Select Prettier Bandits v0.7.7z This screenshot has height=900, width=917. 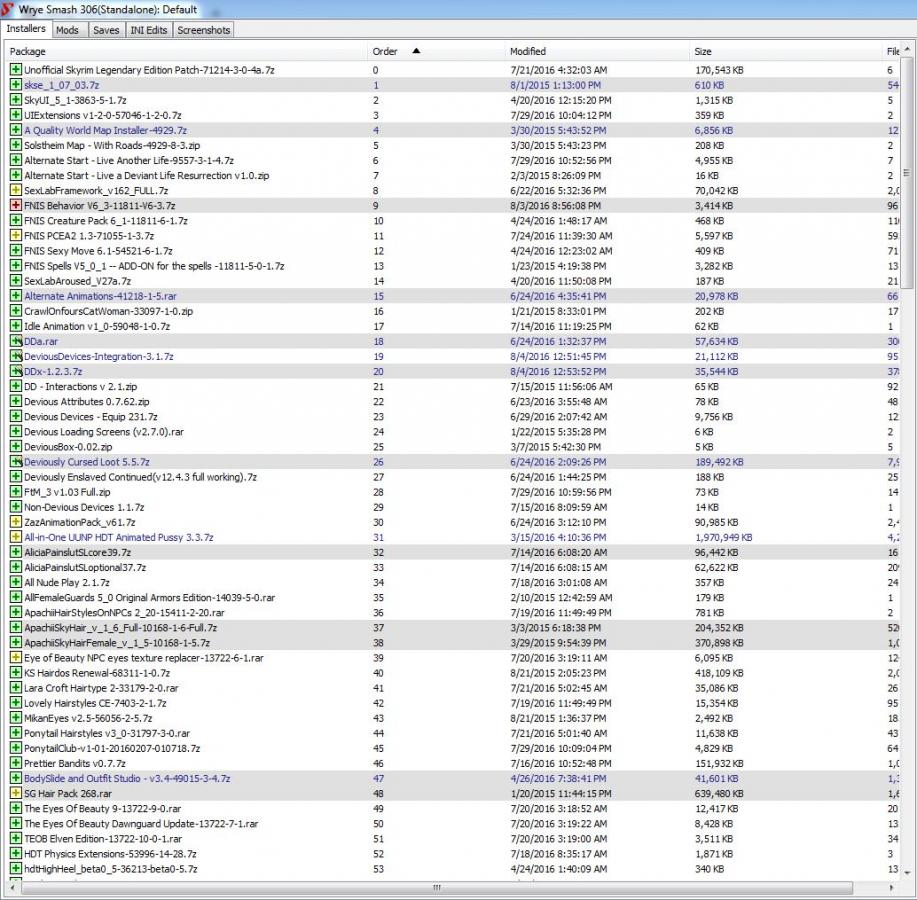pos(454,763)
